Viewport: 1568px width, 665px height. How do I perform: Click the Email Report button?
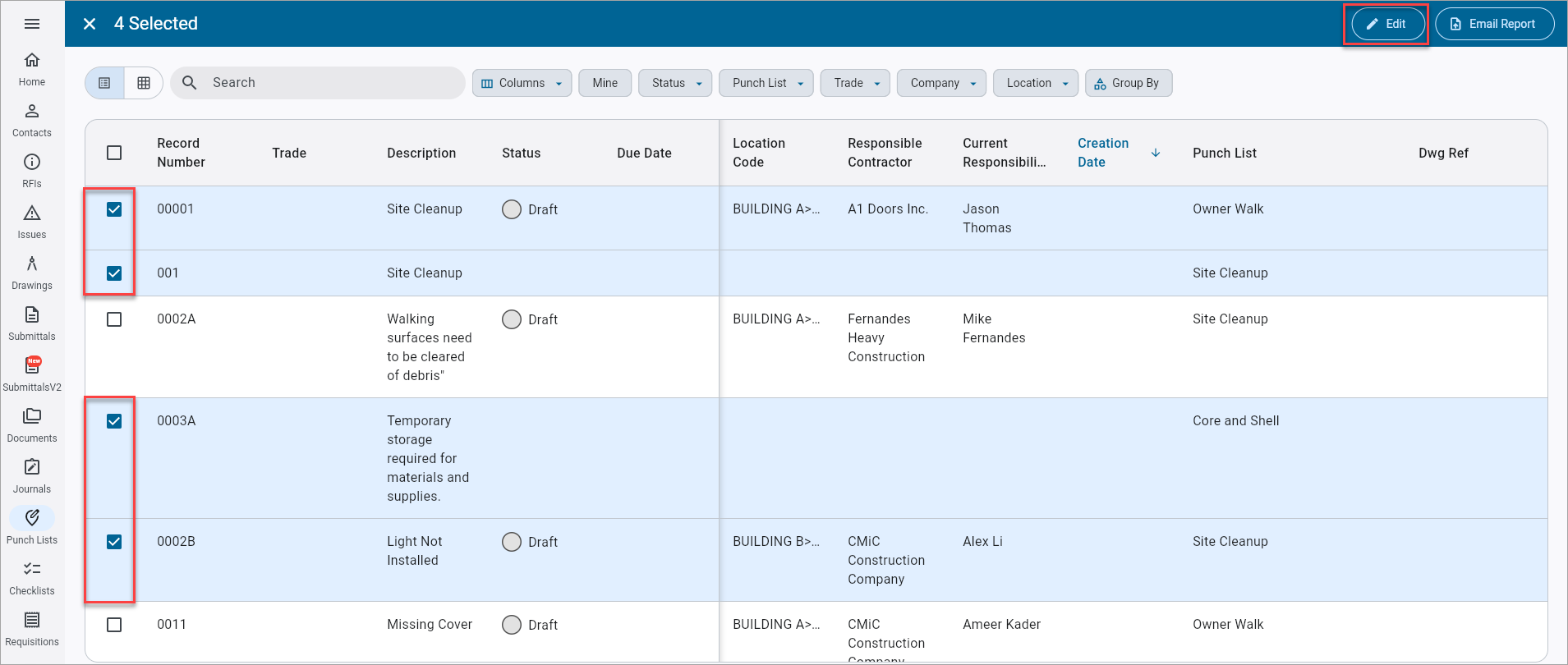1494,24
